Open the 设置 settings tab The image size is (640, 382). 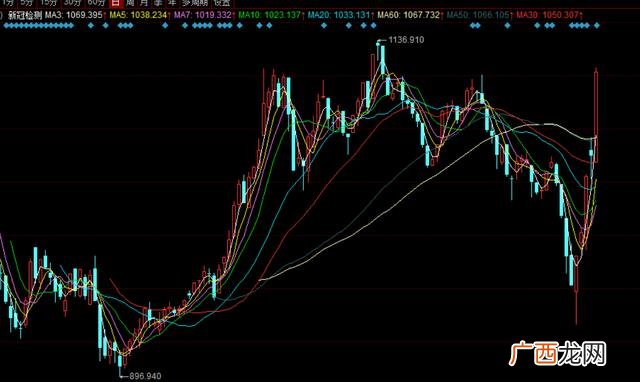pos(222,2)
